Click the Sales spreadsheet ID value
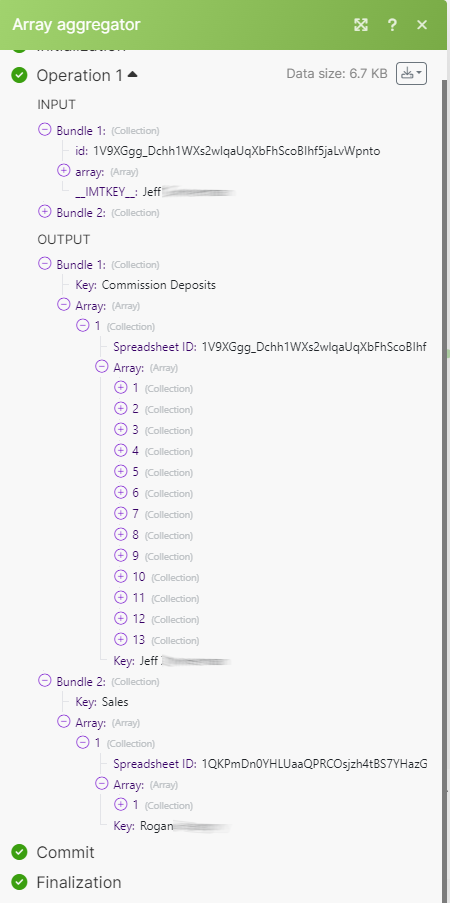 pyautogui.click(x=315, y=764)
